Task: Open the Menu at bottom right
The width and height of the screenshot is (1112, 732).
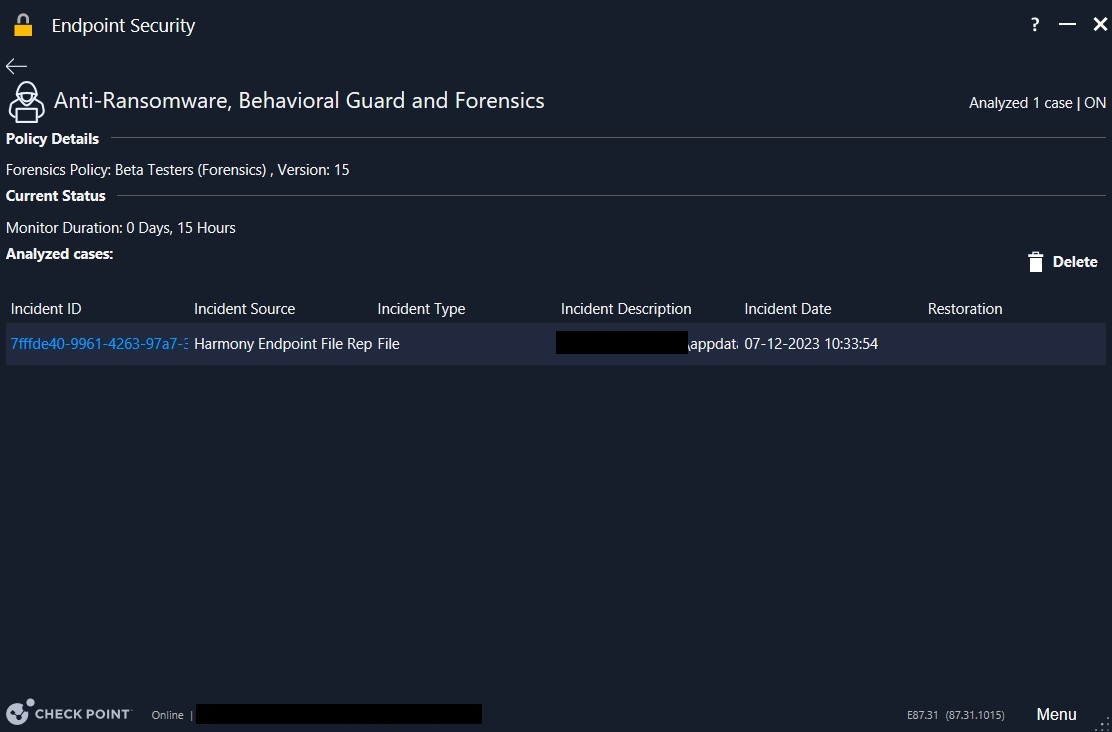Action: coord(1056,714)
